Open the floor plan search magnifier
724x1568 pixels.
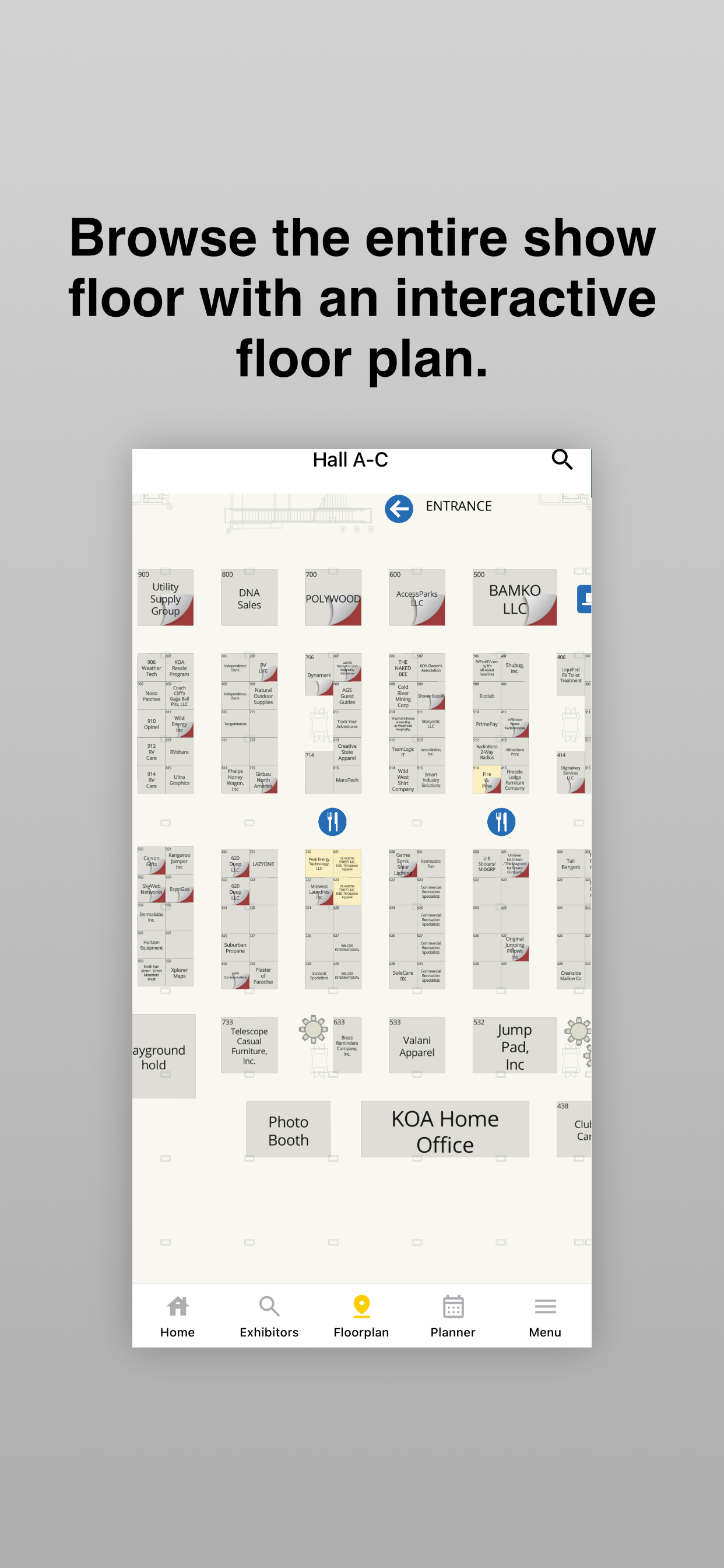point(562,460)
